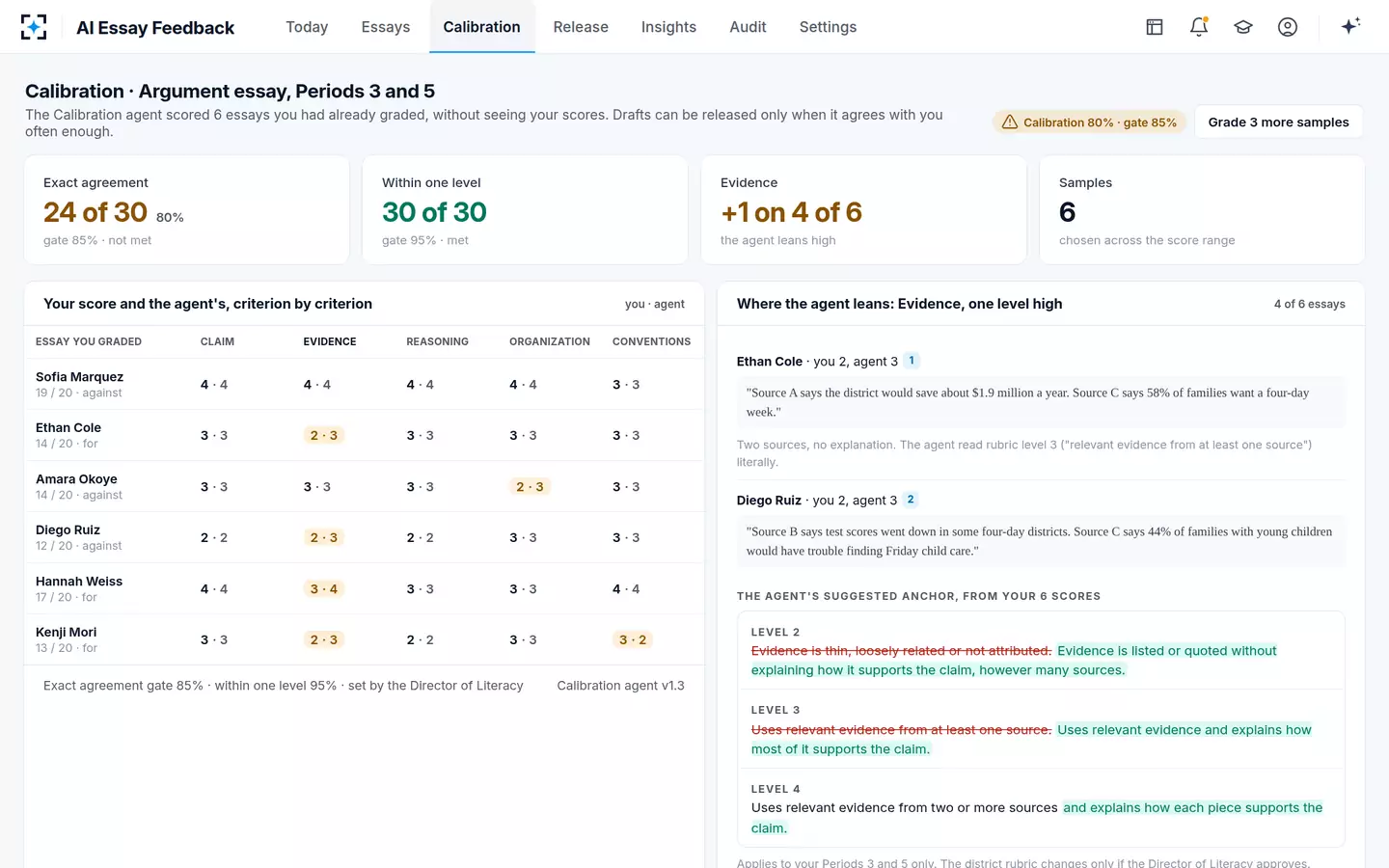Open the Release tab
This screenshot has height=868, width=1389.
tap(581, 27)
